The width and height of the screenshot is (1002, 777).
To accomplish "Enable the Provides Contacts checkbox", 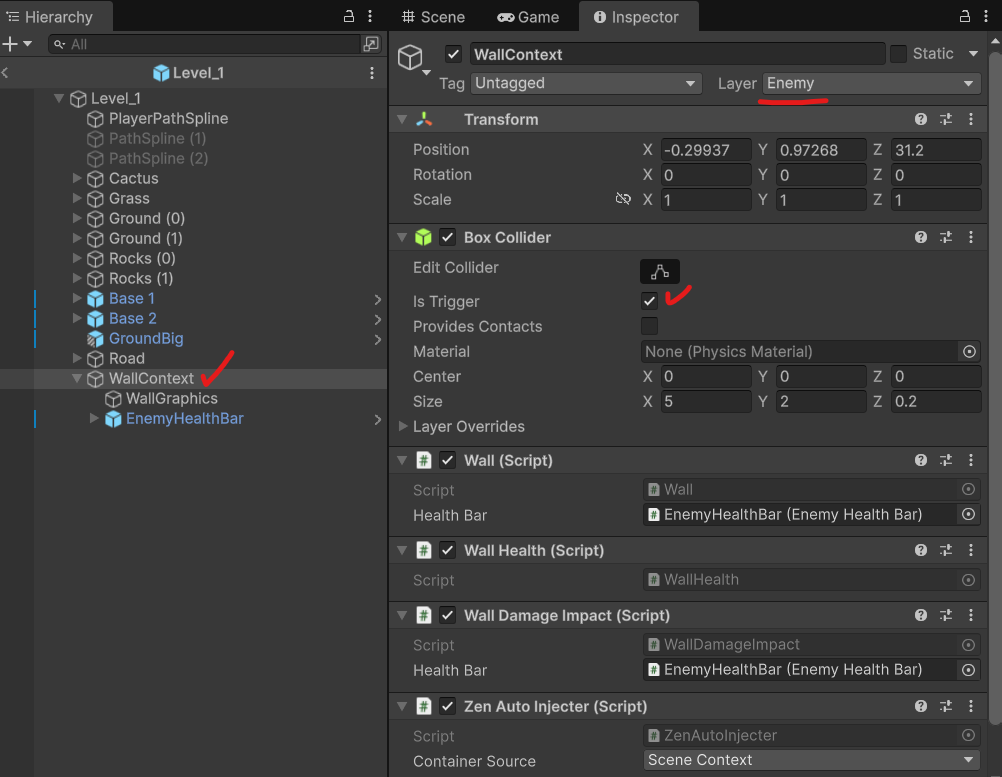I will pyautogui.click(x=650, y=326).
